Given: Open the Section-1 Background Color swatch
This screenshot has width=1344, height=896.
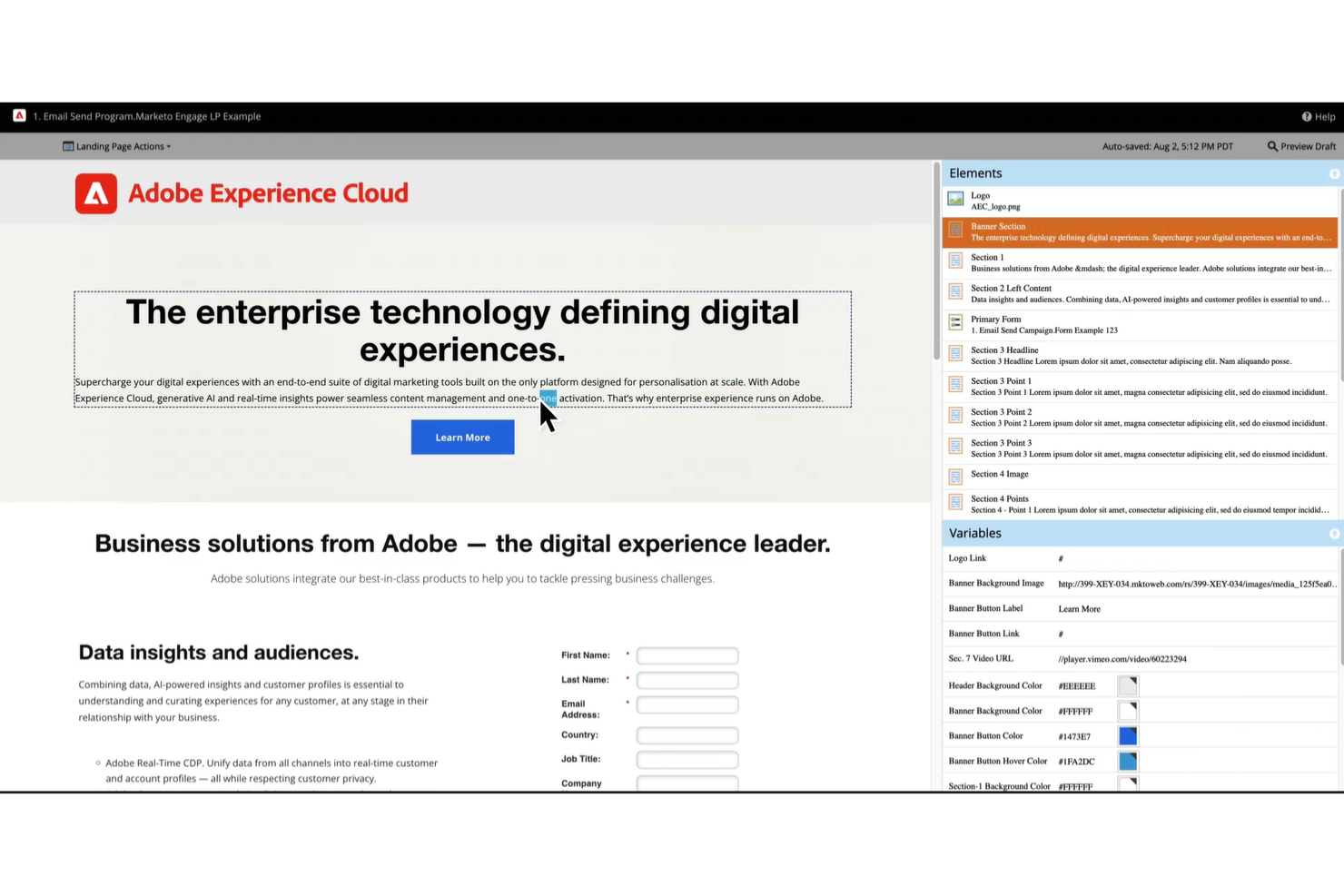Looking at the screenshot, I should pyautogui.click(x=1127, y=783).
